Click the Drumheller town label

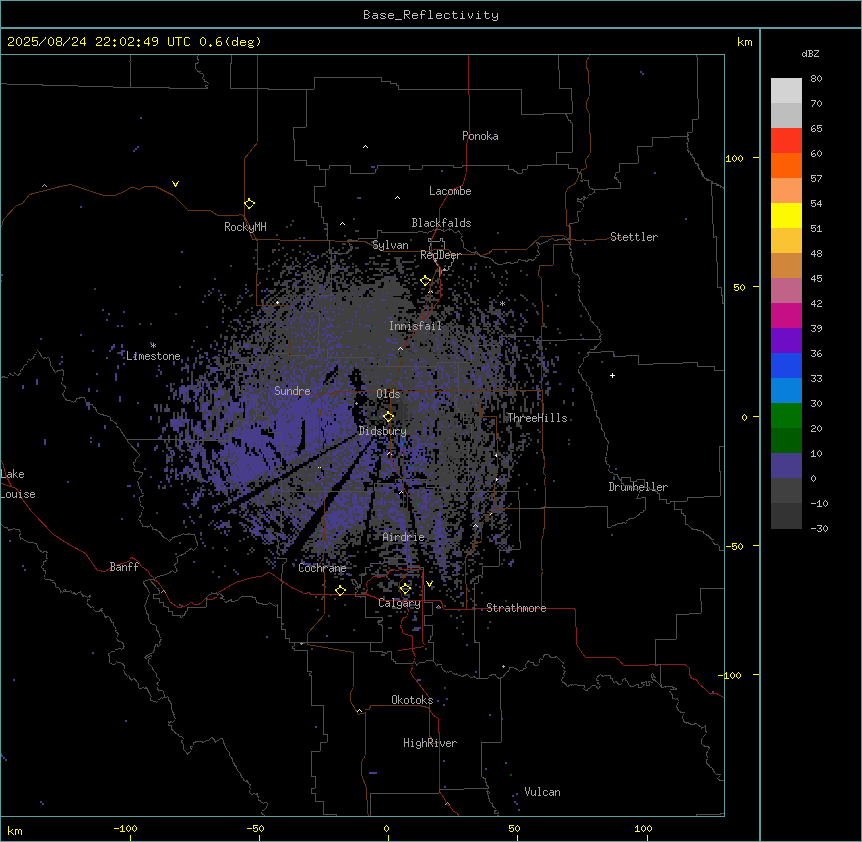tap(638, 487)
